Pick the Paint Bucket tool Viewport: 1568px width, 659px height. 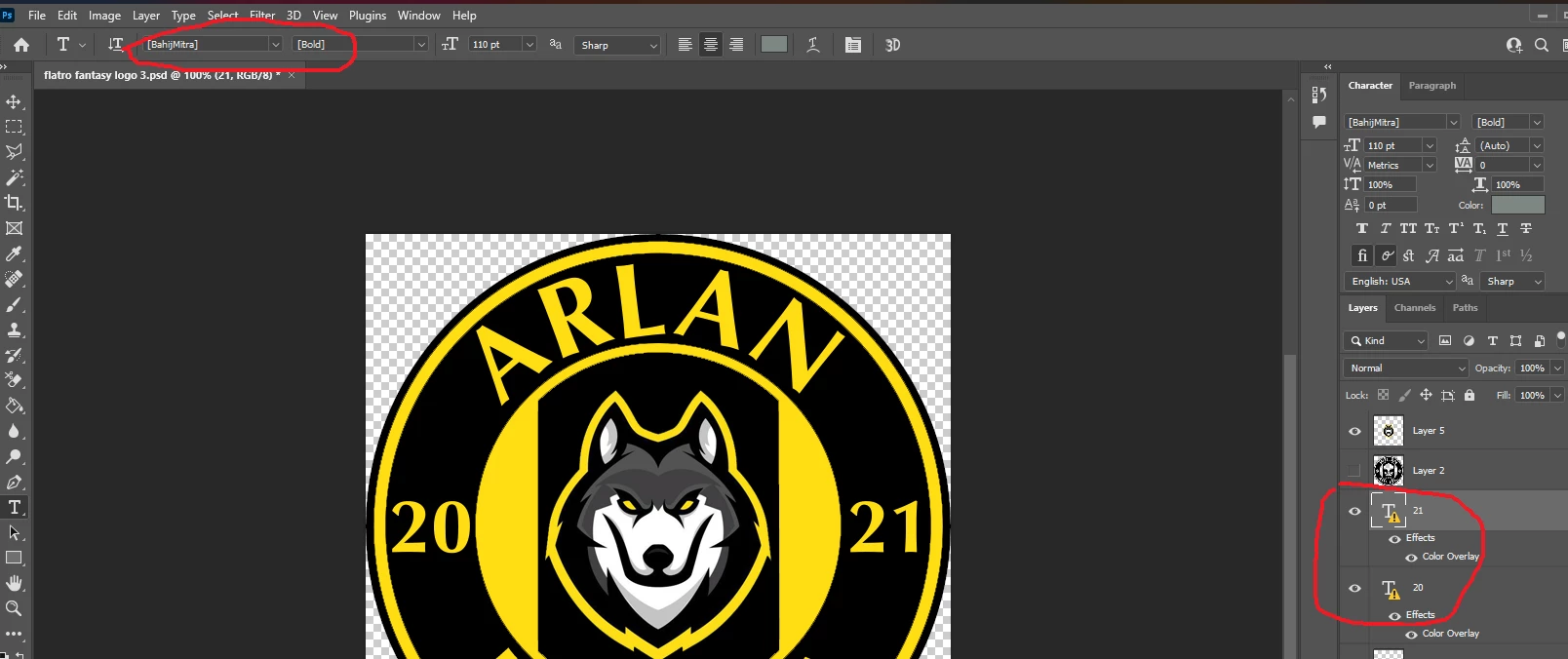point(14,406)
